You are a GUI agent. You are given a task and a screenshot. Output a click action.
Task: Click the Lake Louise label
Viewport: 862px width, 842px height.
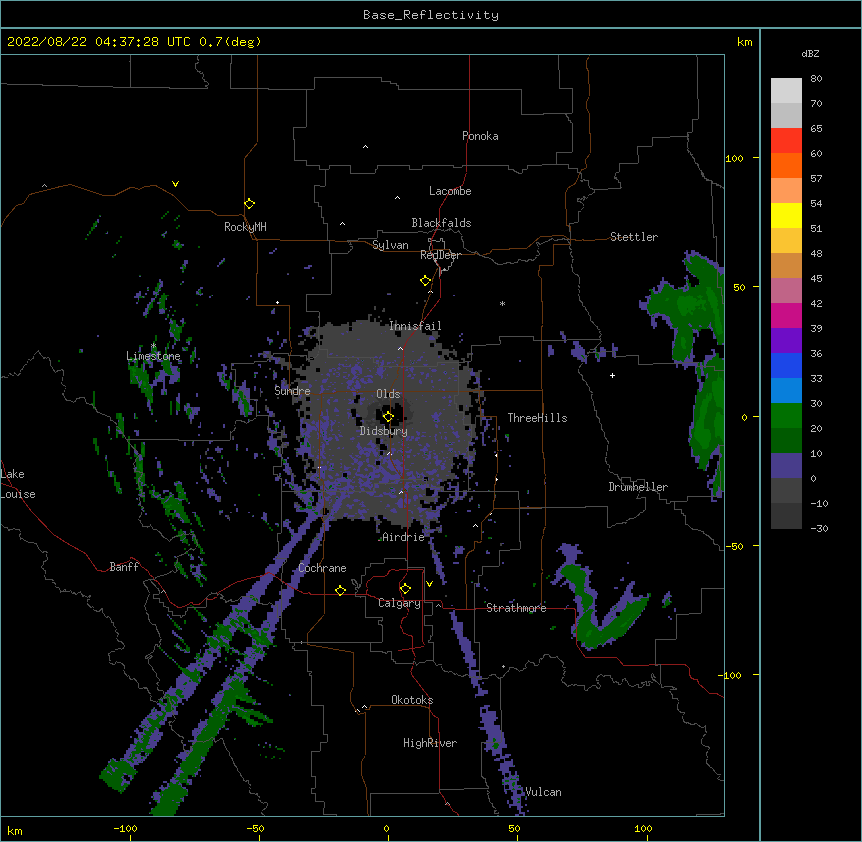[x=18, y=484]
